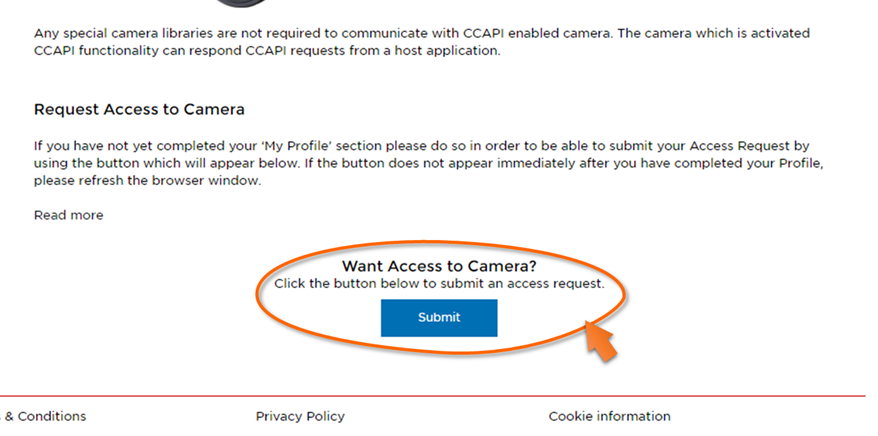Click the 'Want Access to Camera?' heading
878x436 pixels.
tap(439, 266)
